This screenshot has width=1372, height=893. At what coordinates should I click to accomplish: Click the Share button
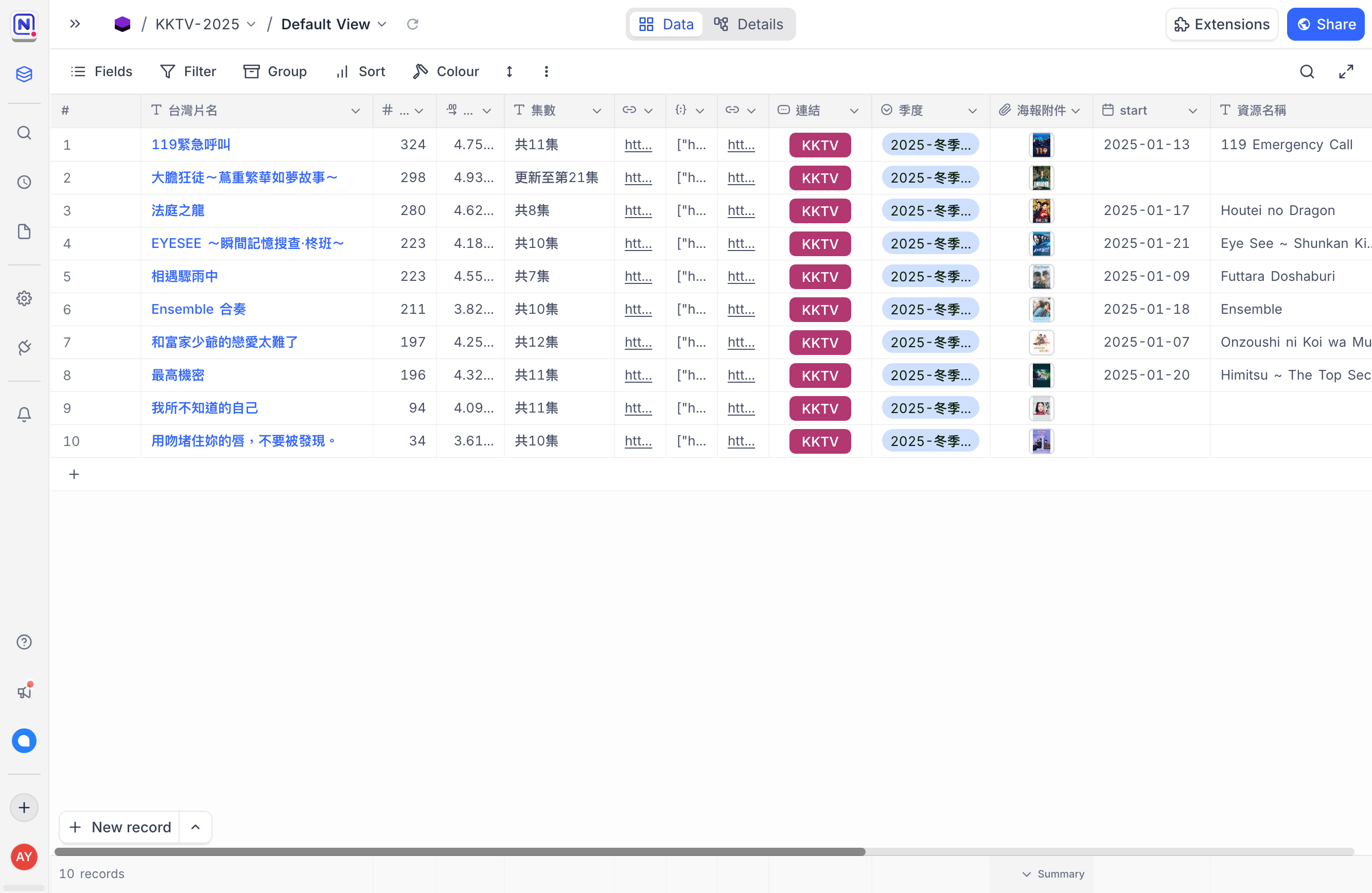point(1325,24)
